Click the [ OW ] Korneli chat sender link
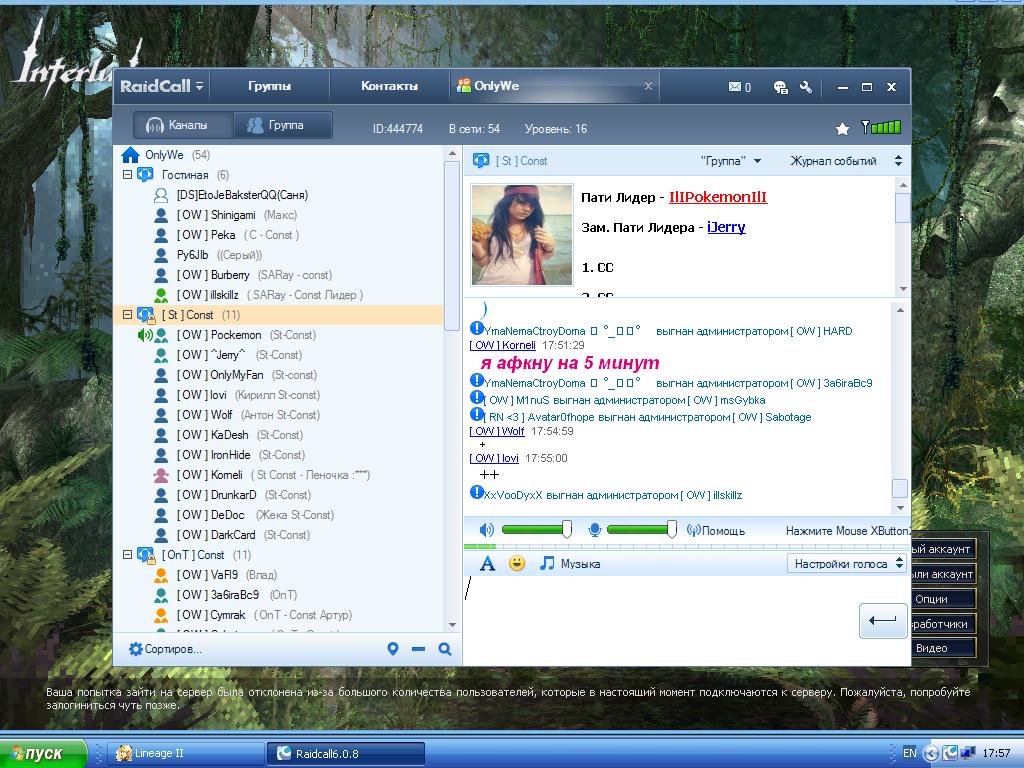This screenshot has width=1024, height=768. (502, 345)
